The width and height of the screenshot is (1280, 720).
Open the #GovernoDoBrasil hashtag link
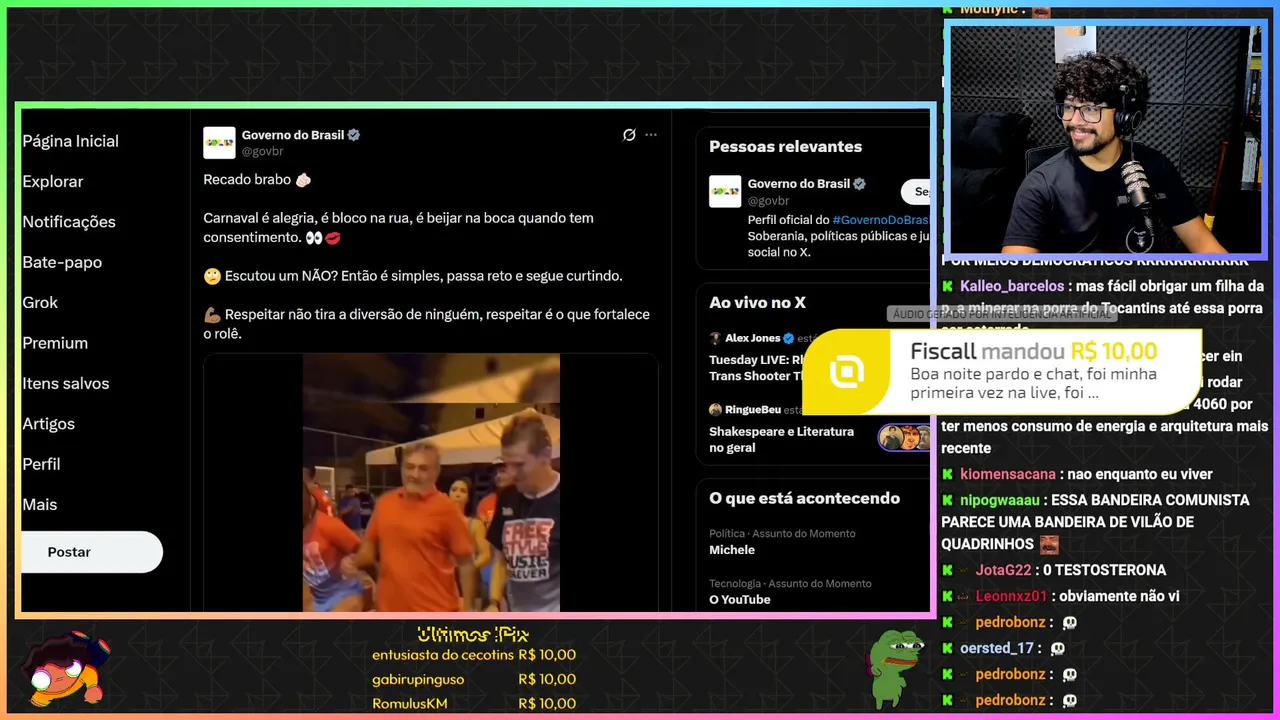pyautogui.click(x=880, y=220)
